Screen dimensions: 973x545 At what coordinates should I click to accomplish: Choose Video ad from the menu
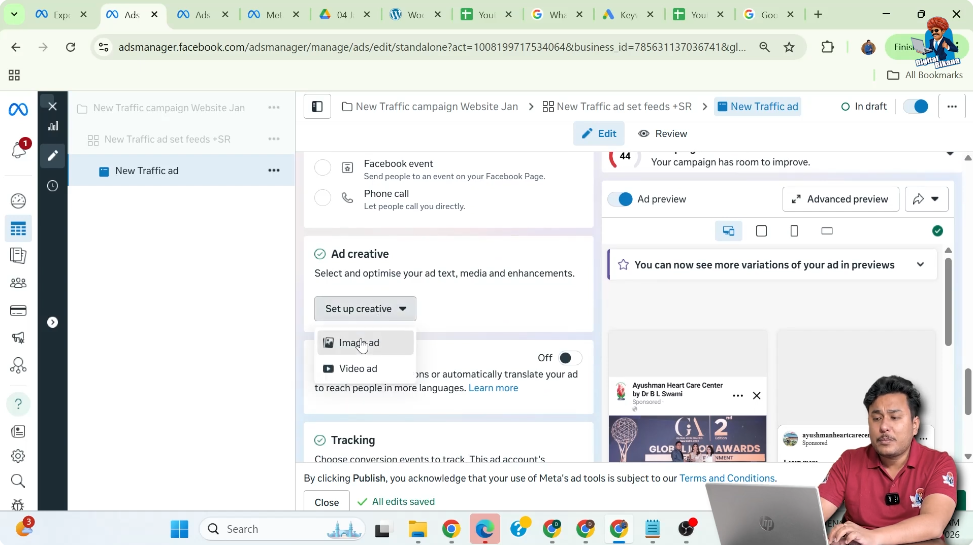click(358, 369)
